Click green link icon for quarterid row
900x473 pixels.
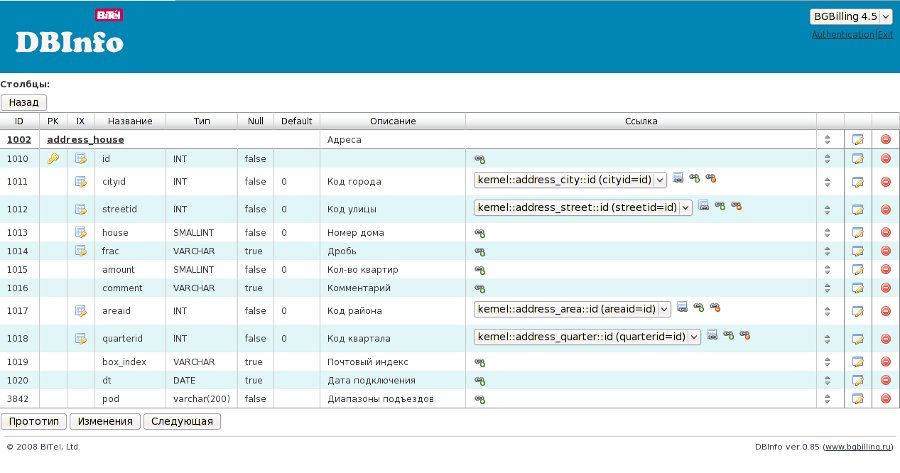click(x=728, y=335)
